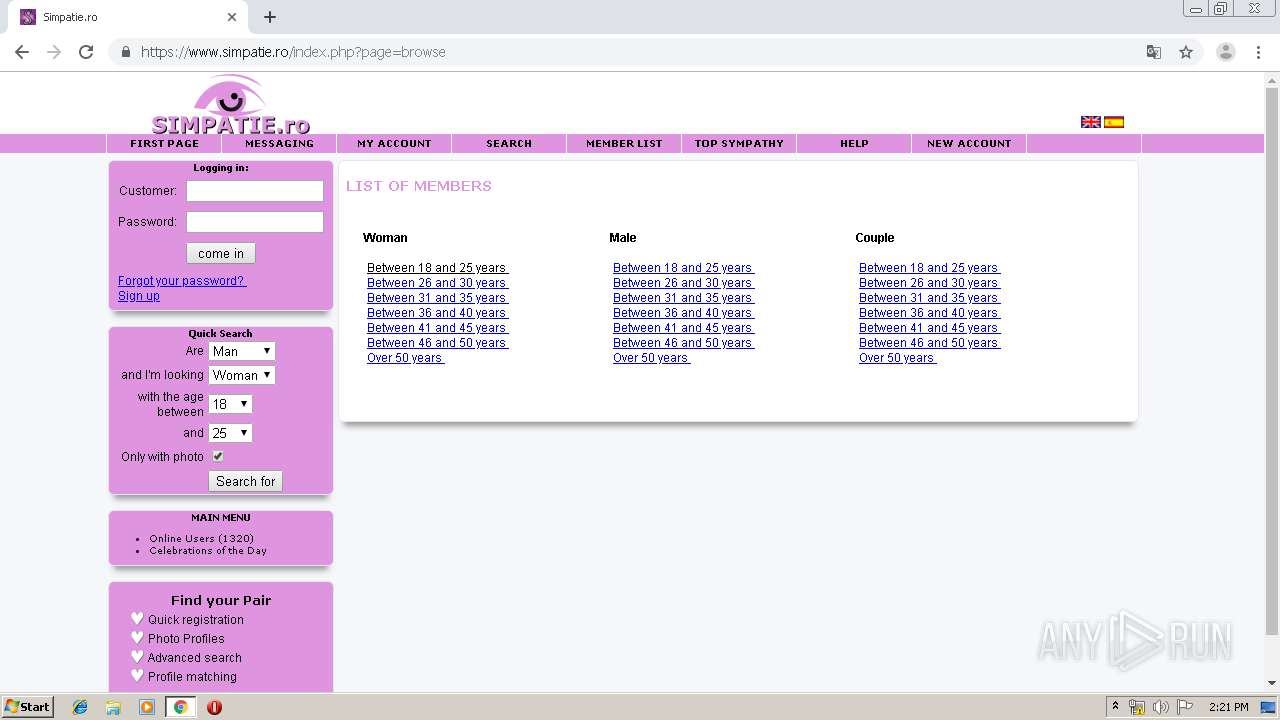Click the taskbar clock showing 2:21 PM
1280x720 pixels.
click(x=1229, y=707)
